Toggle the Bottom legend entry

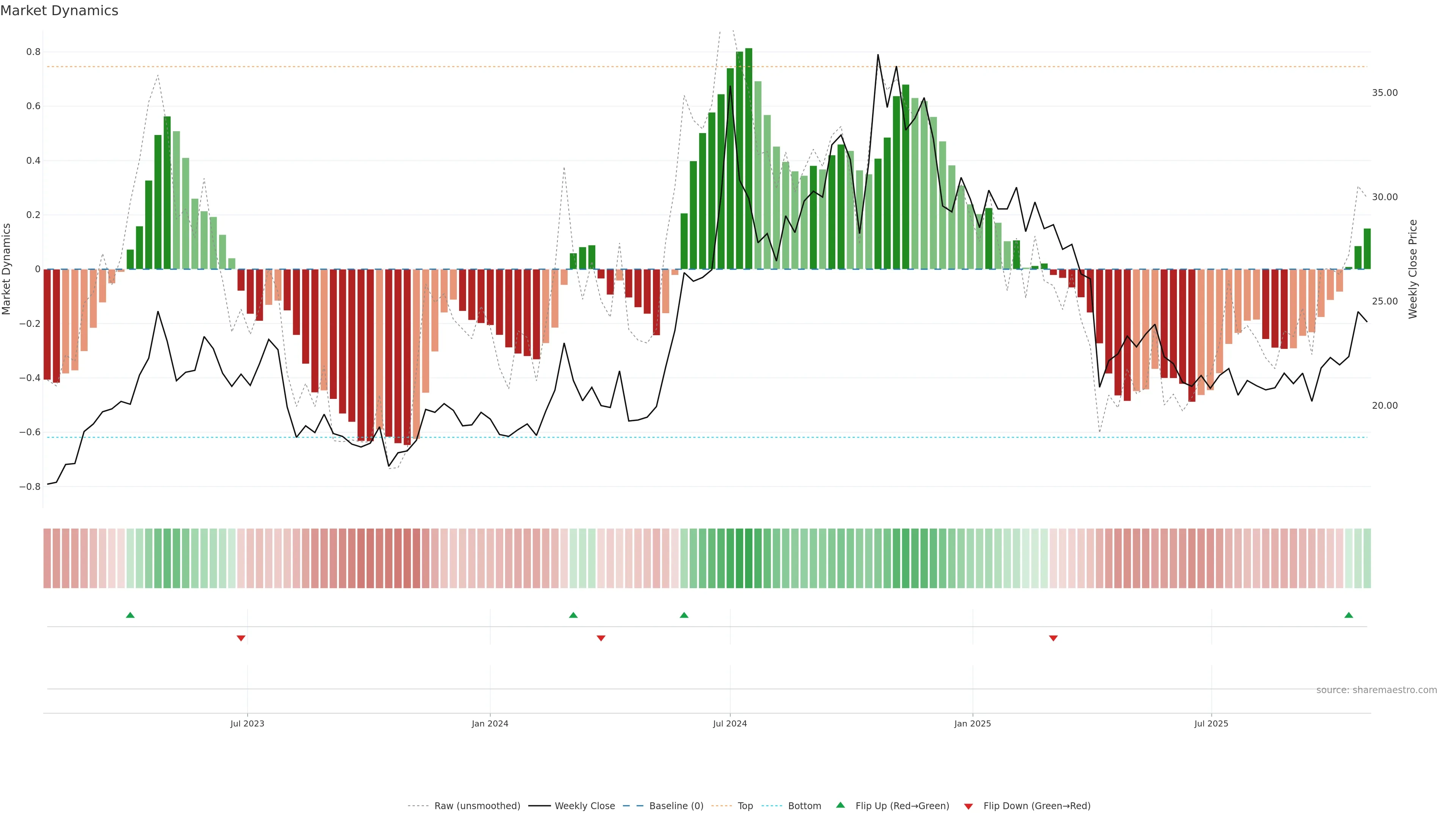point(804,806)
